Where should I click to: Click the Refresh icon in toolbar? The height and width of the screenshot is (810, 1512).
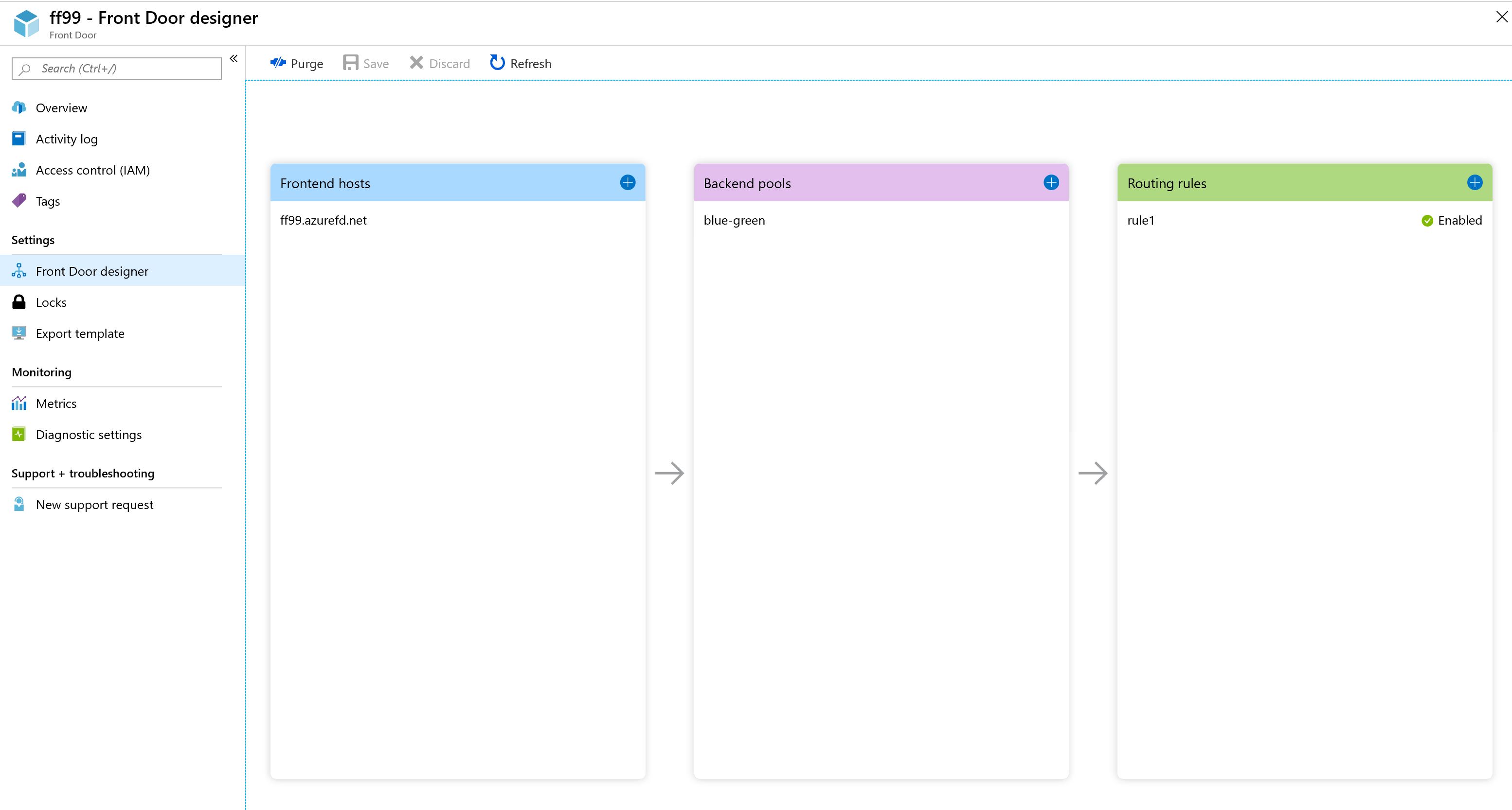497,63
